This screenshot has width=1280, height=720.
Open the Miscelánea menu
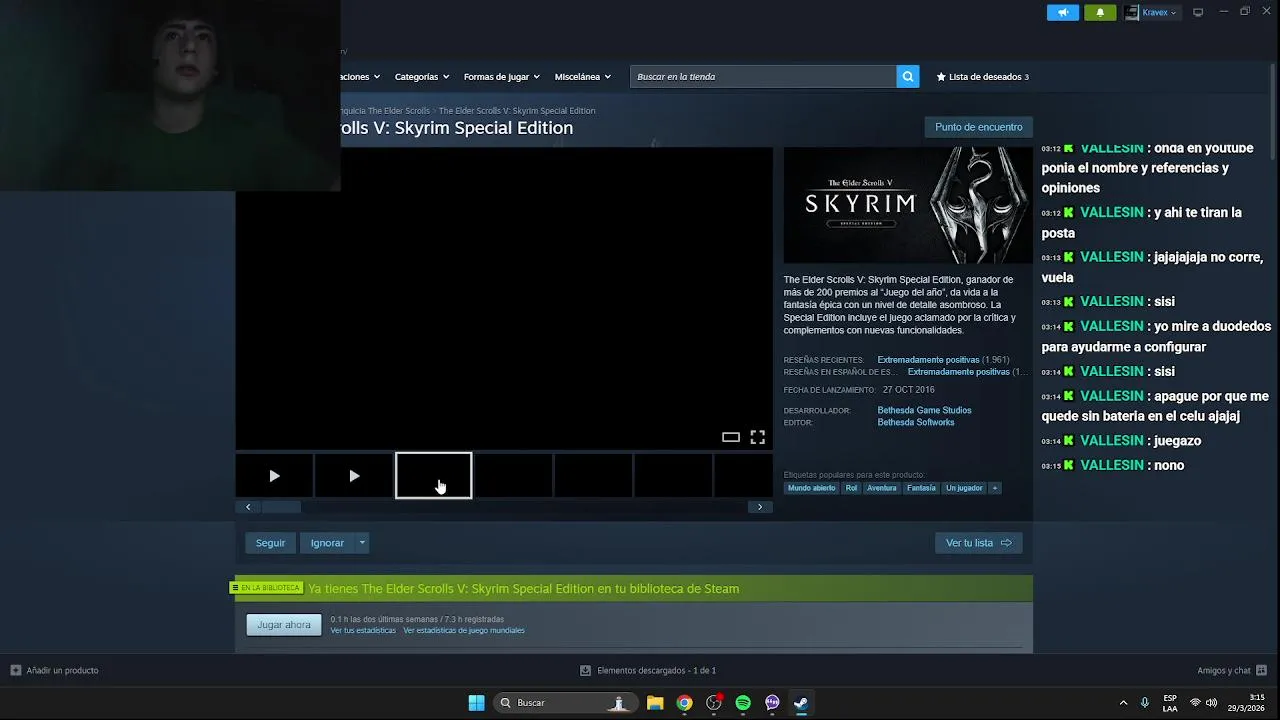tap(582, 76)
